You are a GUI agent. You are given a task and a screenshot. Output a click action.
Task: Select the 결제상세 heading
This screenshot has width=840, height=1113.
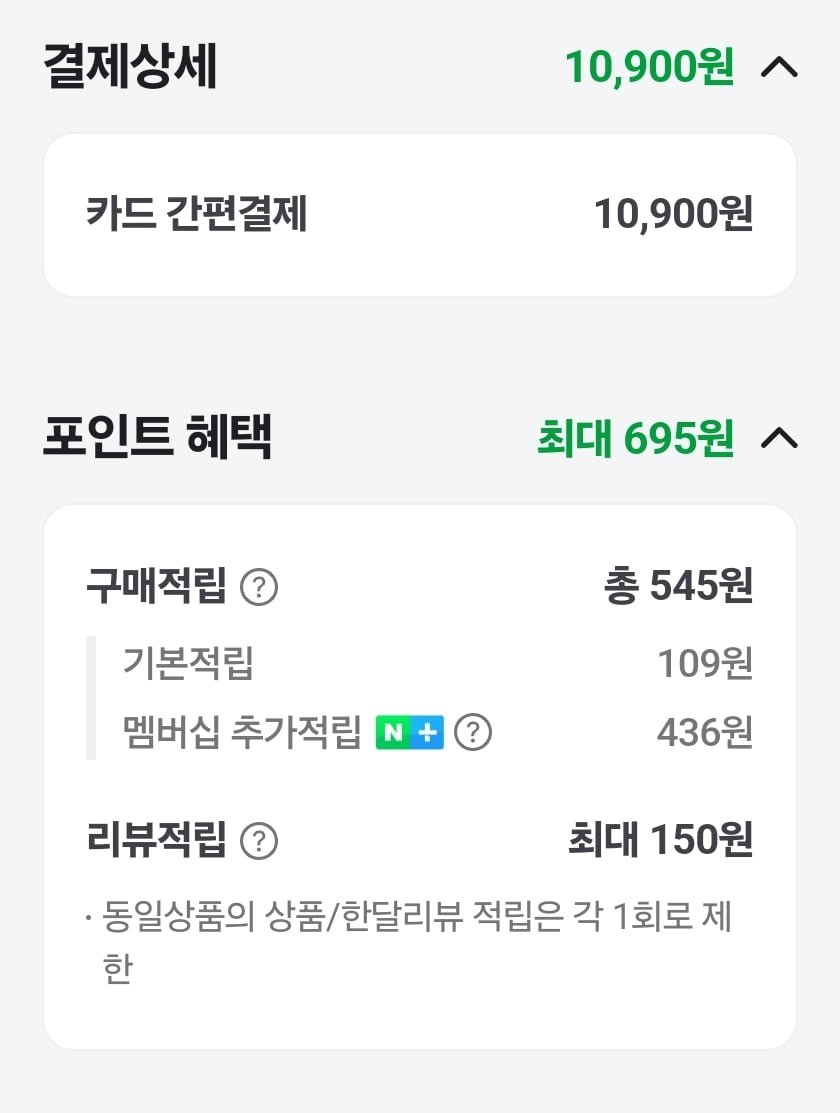(130, 67)
